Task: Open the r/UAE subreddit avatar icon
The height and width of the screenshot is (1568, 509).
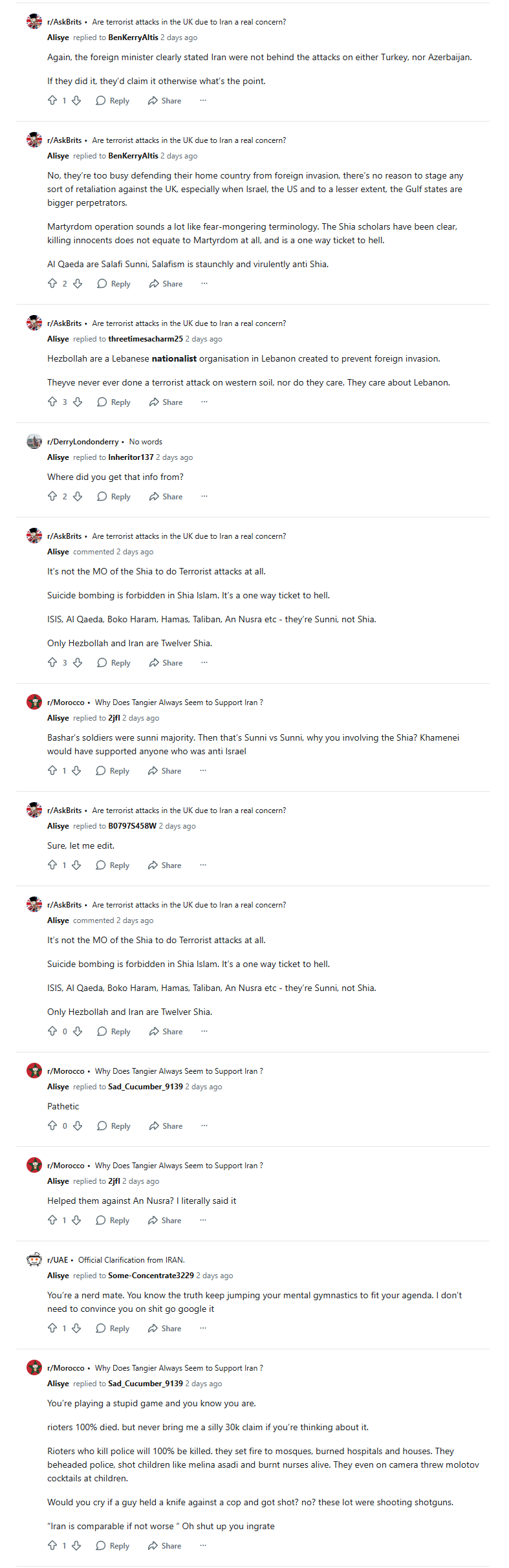Action: click(34, 1260)
